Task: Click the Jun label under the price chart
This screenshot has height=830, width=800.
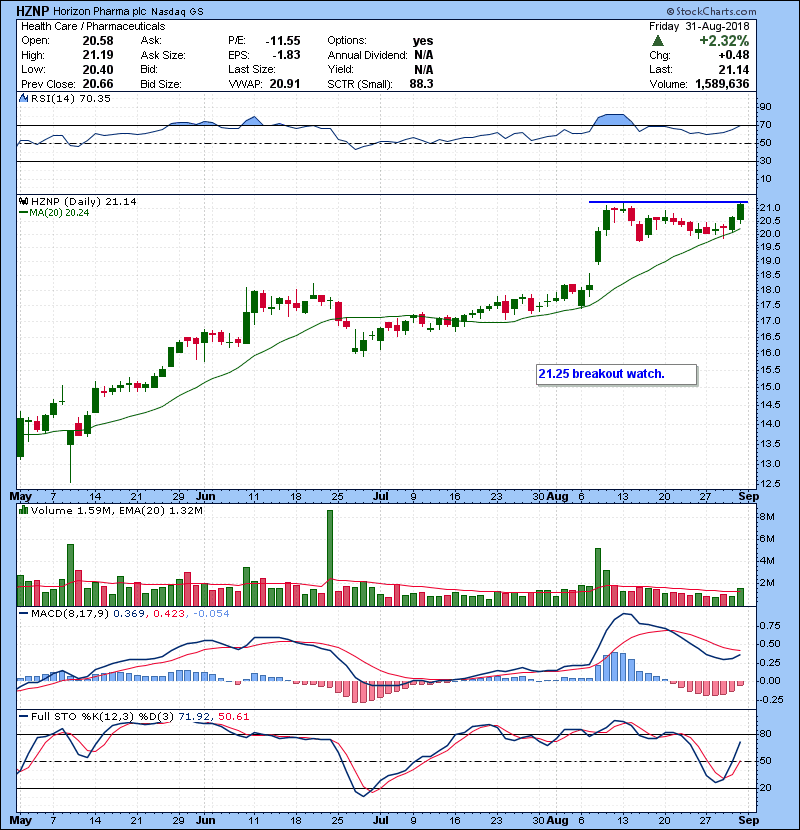Action: tap(205, 497)
